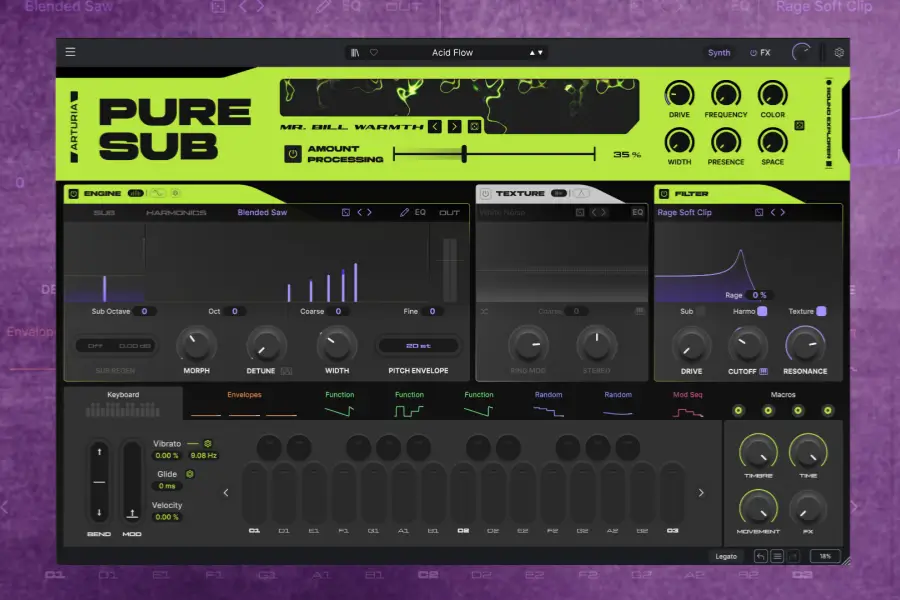The image size is (900, 600).
Task: Click the Bend wheel strip
Action: [x=99, y=481]
